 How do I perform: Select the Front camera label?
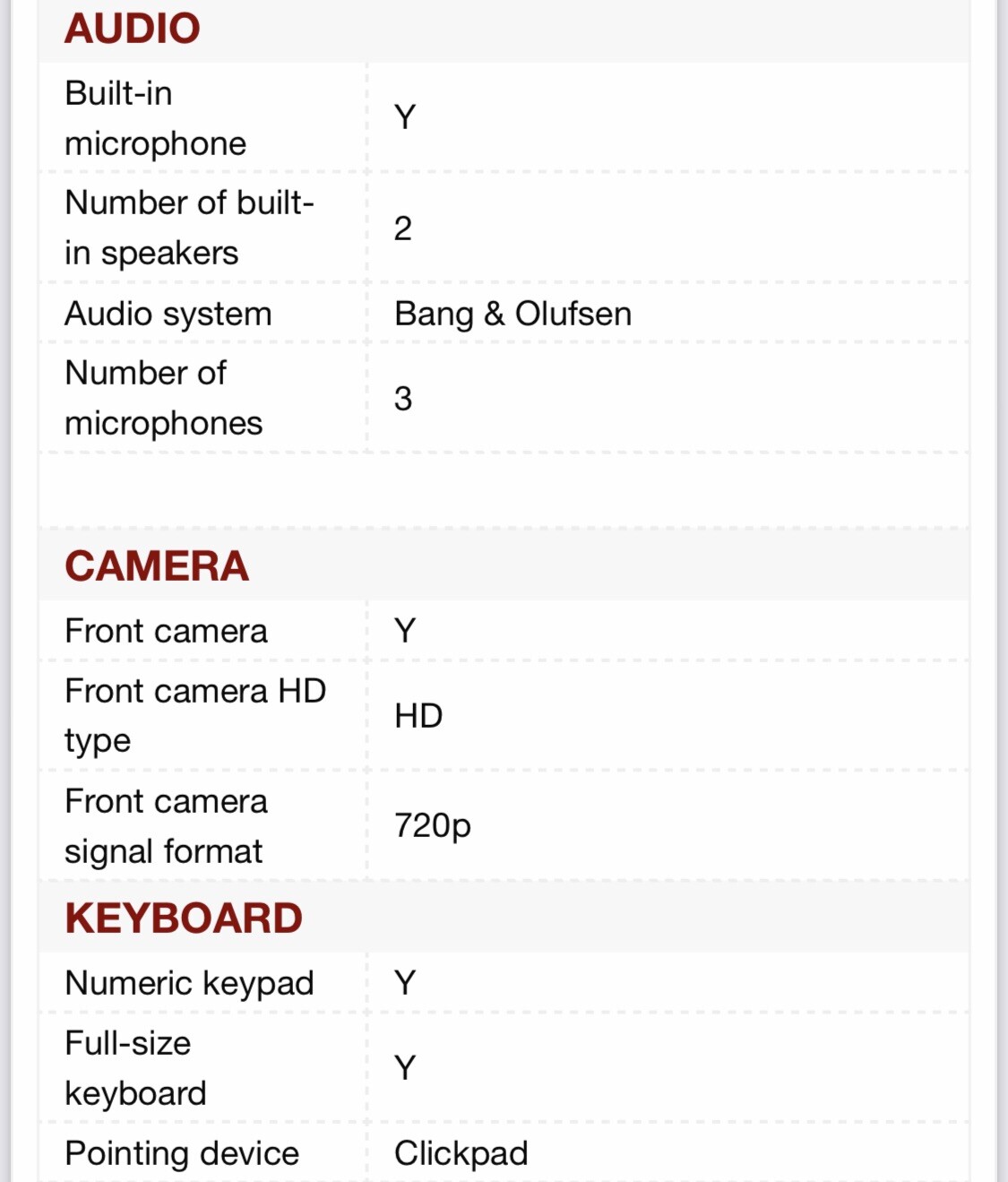click(x=167, y=631)
